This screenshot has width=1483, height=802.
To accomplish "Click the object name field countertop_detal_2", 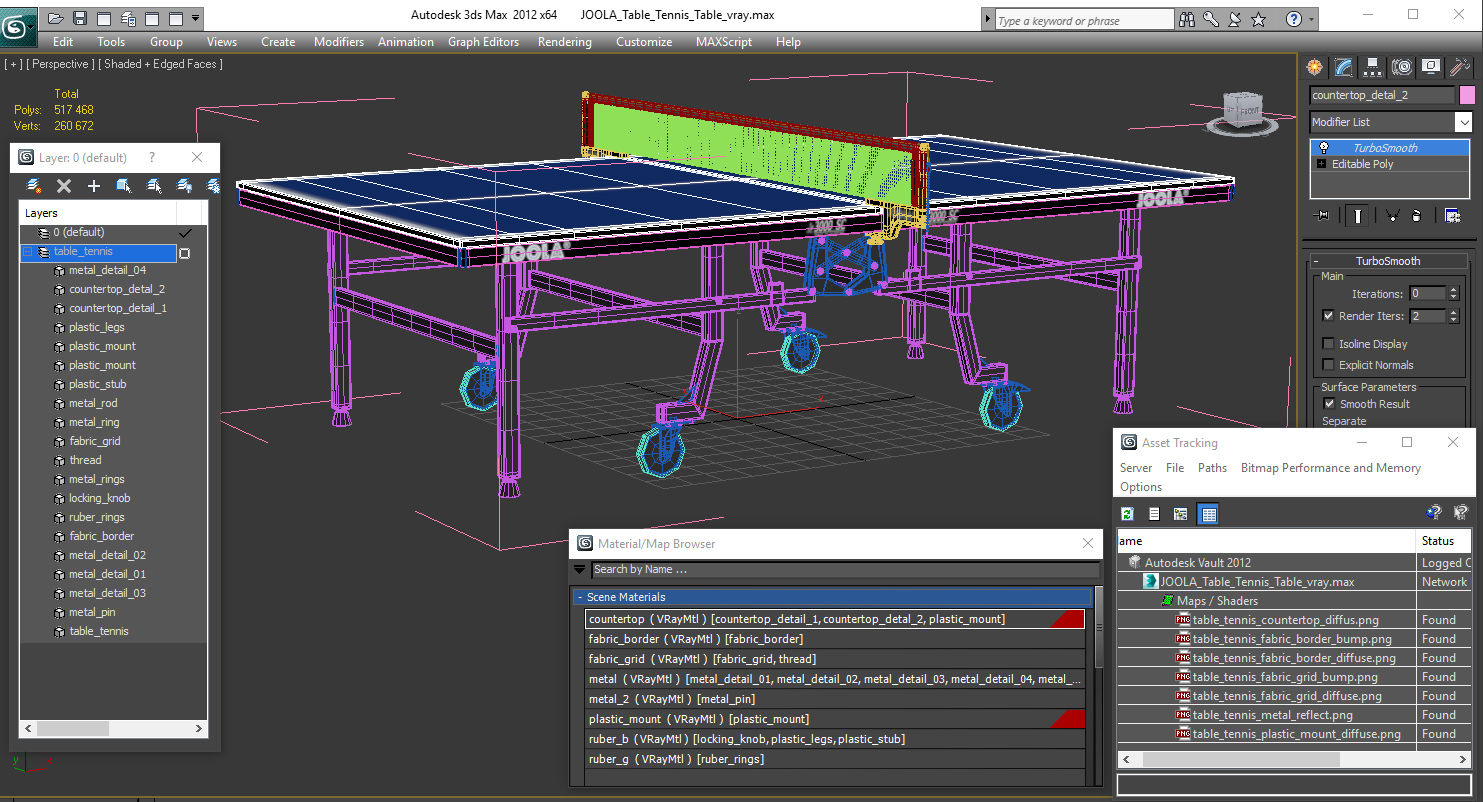I will click(1382, 95).
